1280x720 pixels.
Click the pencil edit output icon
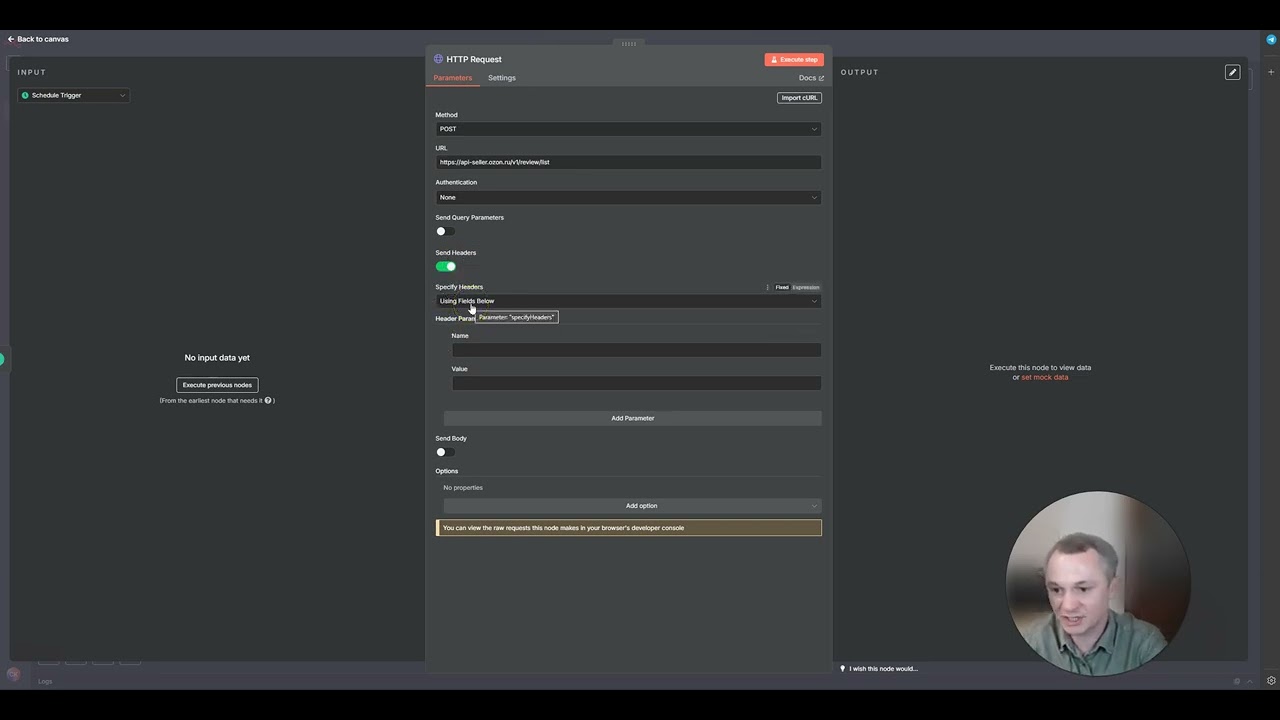click(1232, 72)
